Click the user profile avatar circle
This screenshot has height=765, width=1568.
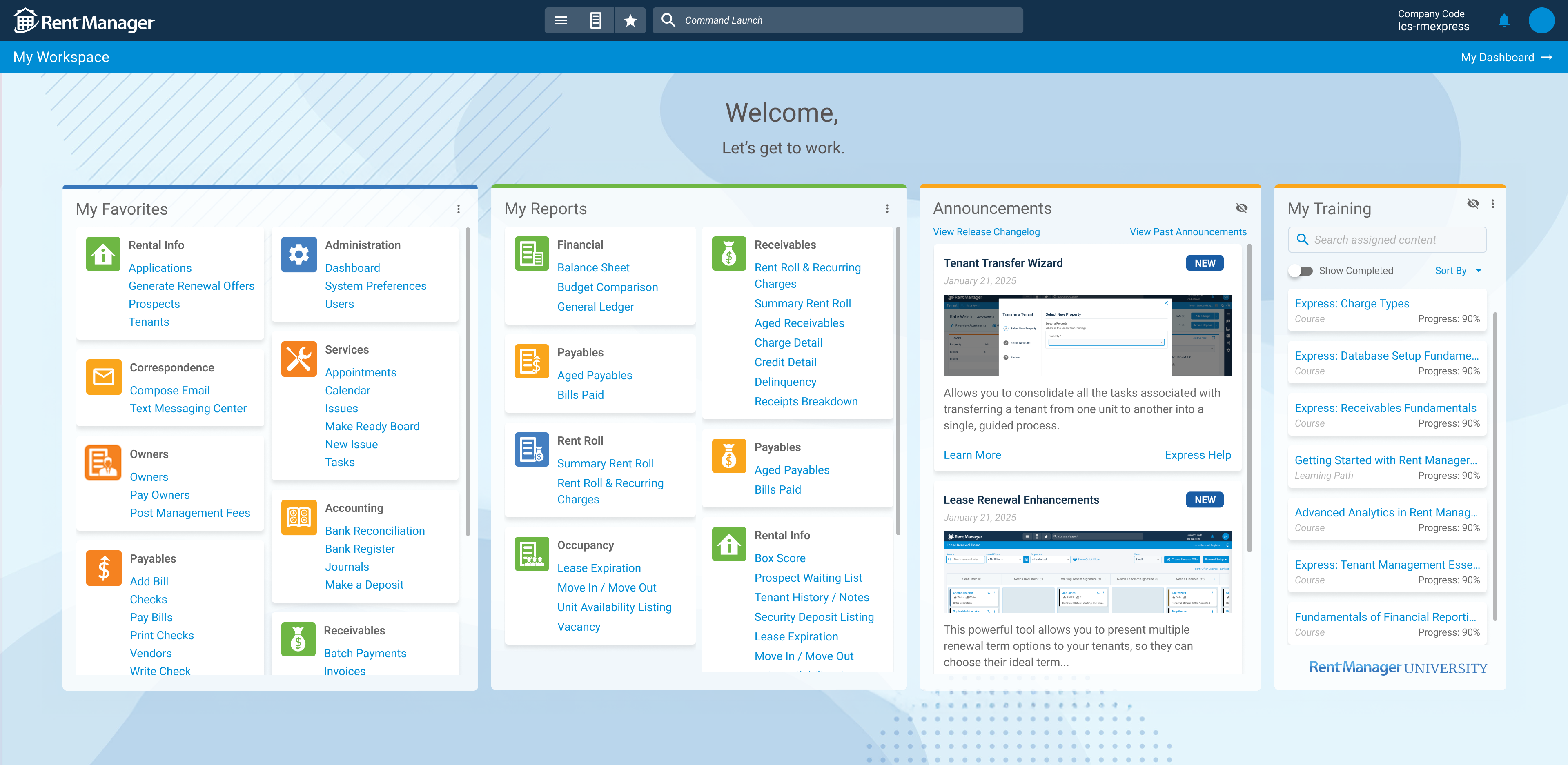[x=1541, y=21]
